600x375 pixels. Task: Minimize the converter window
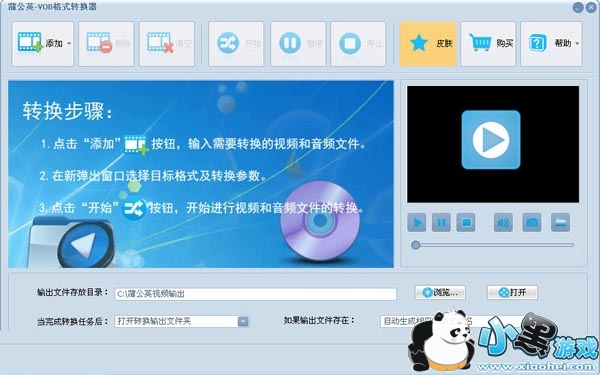click(x=578, y=7)
